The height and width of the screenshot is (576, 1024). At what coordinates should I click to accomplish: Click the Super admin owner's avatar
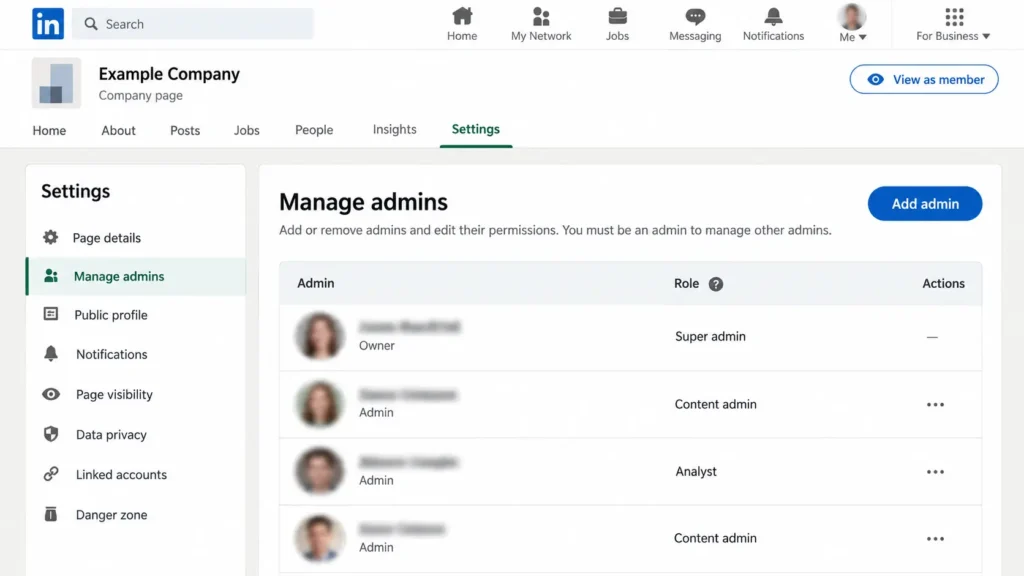[x=319, y=336]
